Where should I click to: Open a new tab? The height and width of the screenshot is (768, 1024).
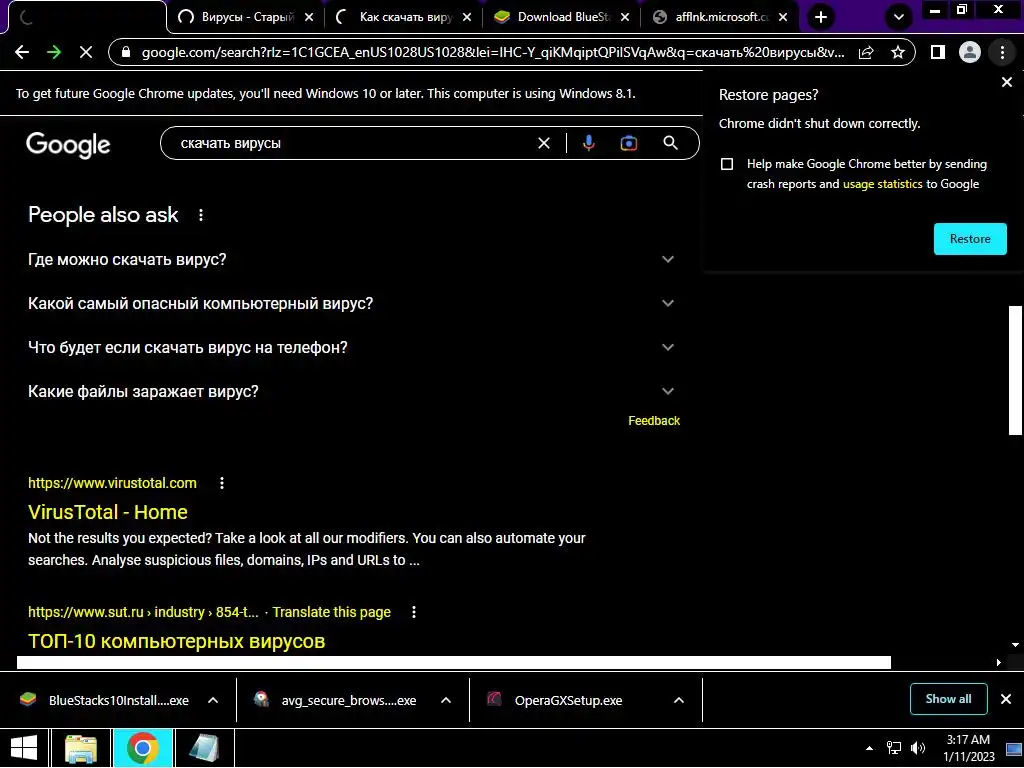pos(821,17)
